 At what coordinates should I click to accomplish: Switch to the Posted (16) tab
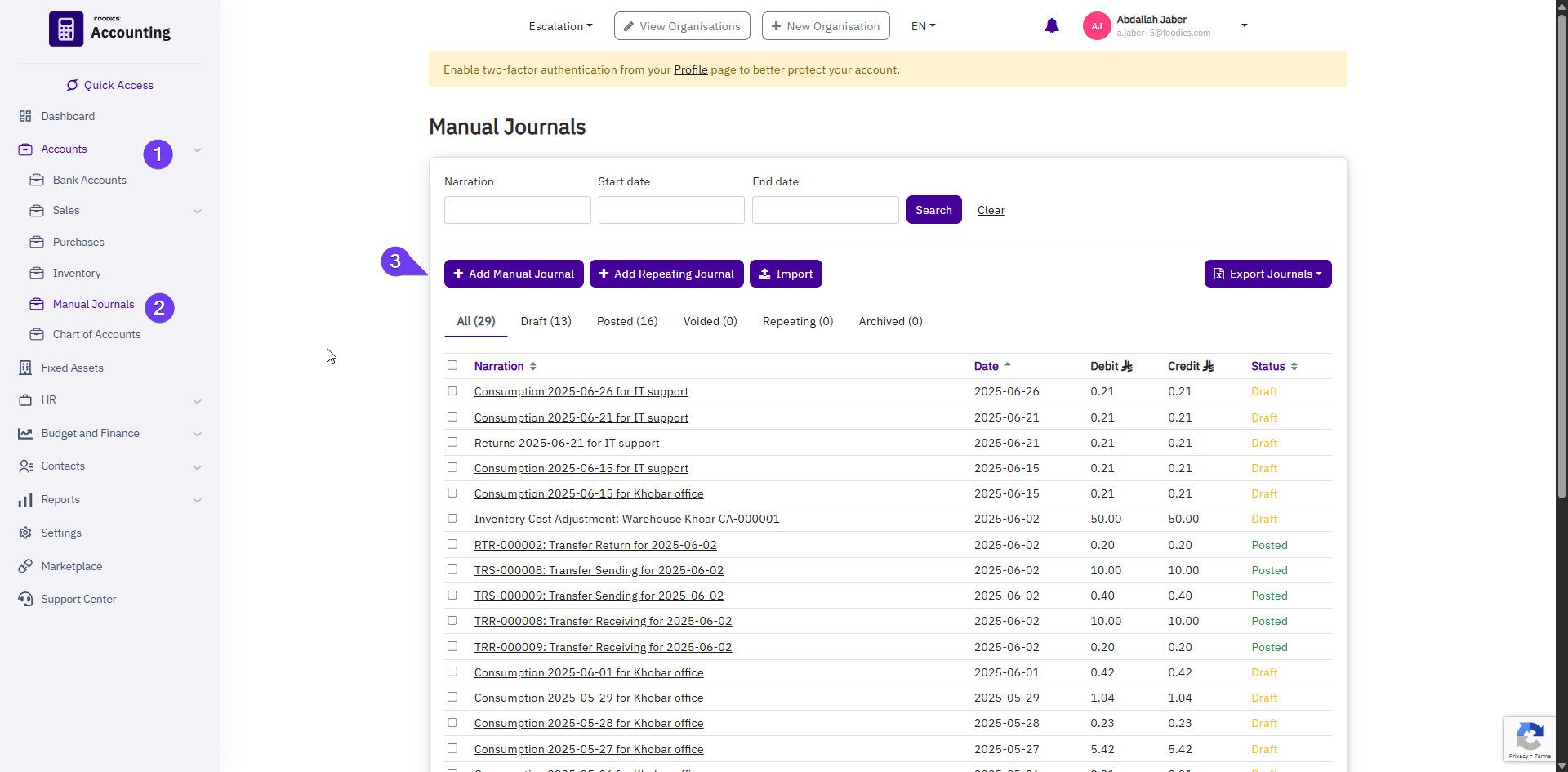click(x=627, y=321)
